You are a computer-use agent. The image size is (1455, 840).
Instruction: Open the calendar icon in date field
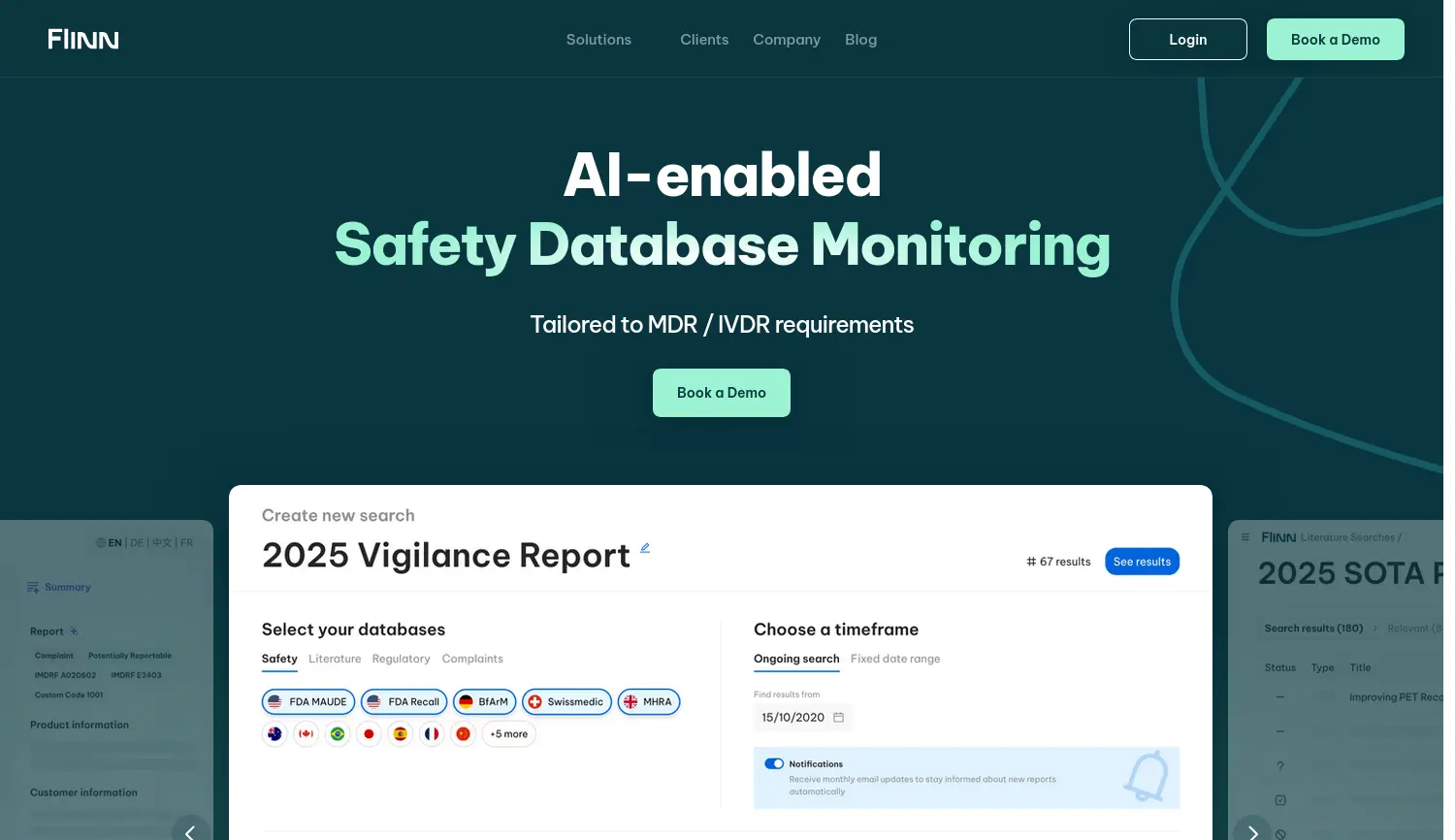tap(839, 718)
